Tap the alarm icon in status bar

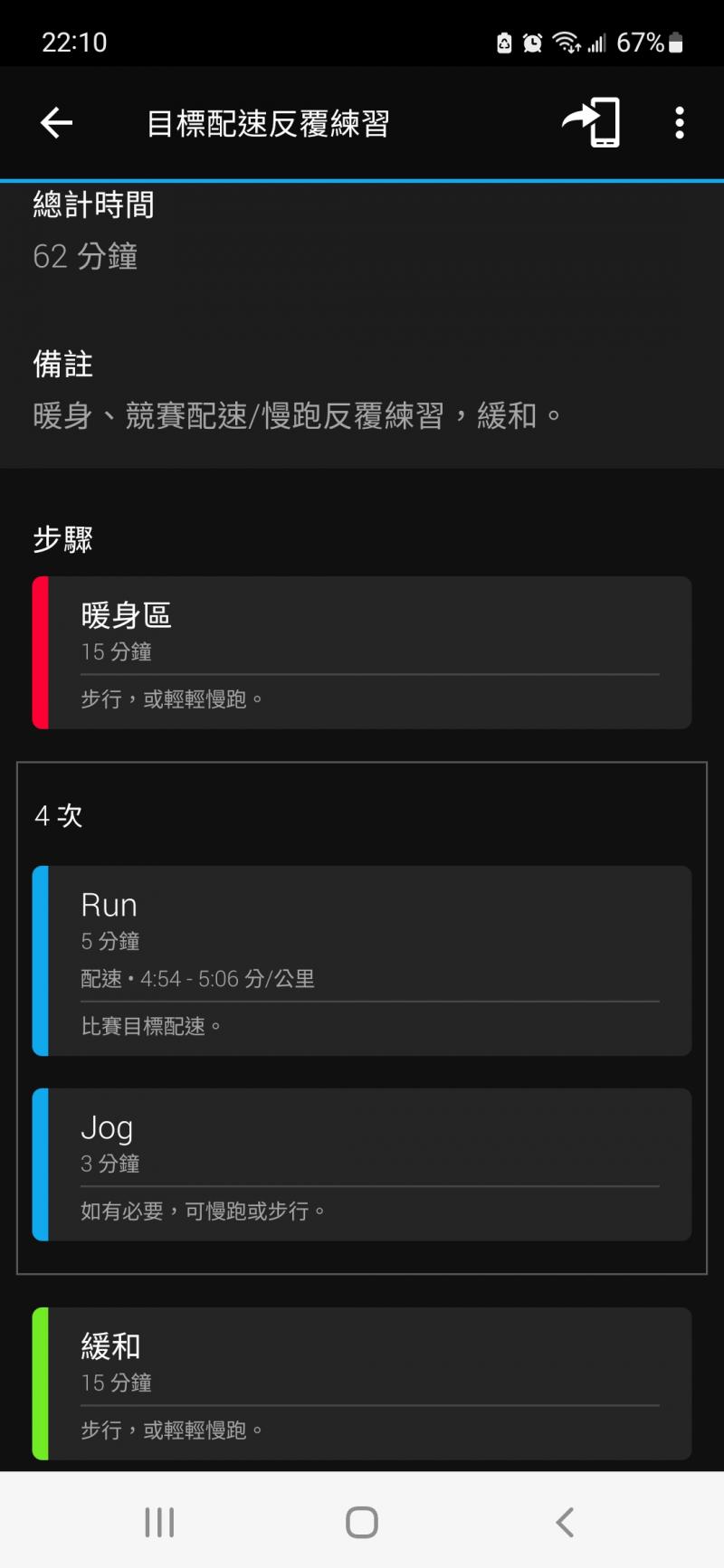point(532,43)
